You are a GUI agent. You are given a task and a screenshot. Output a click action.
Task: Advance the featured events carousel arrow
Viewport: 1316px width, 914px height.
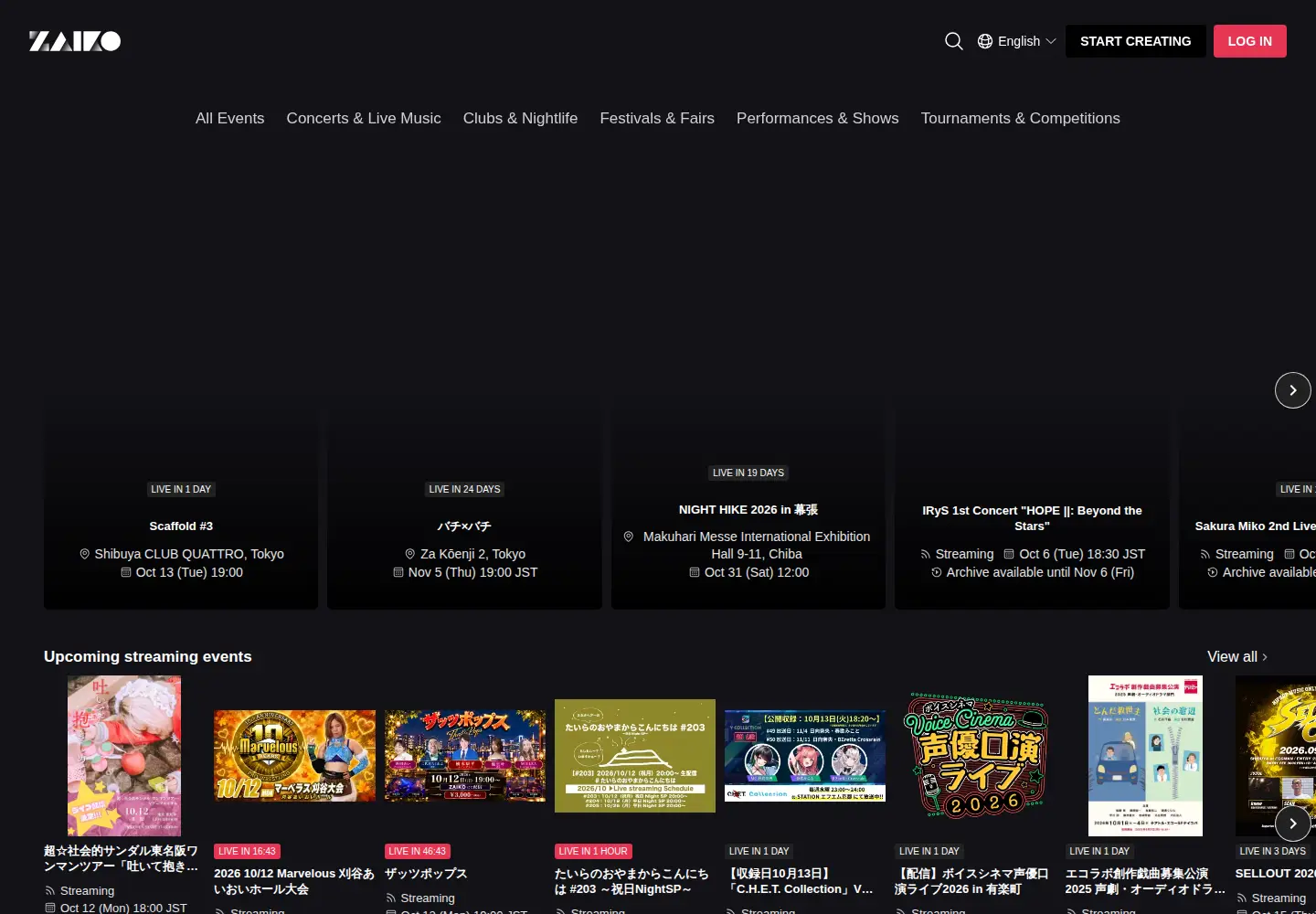click(1292, 390)
